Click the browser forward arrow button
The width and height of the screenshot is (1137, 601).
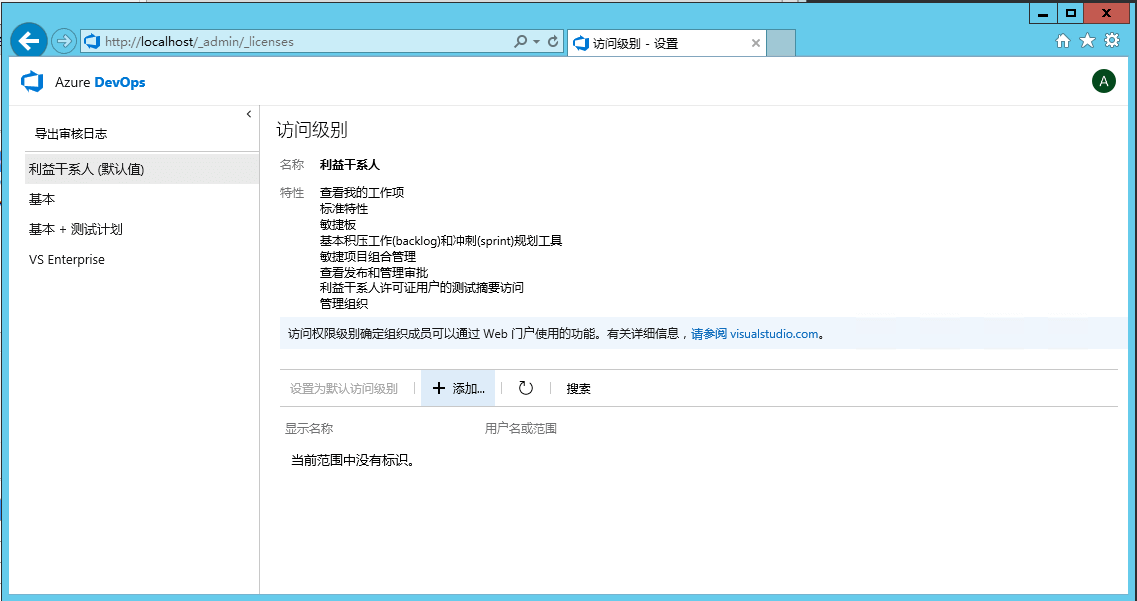(64, 41)
